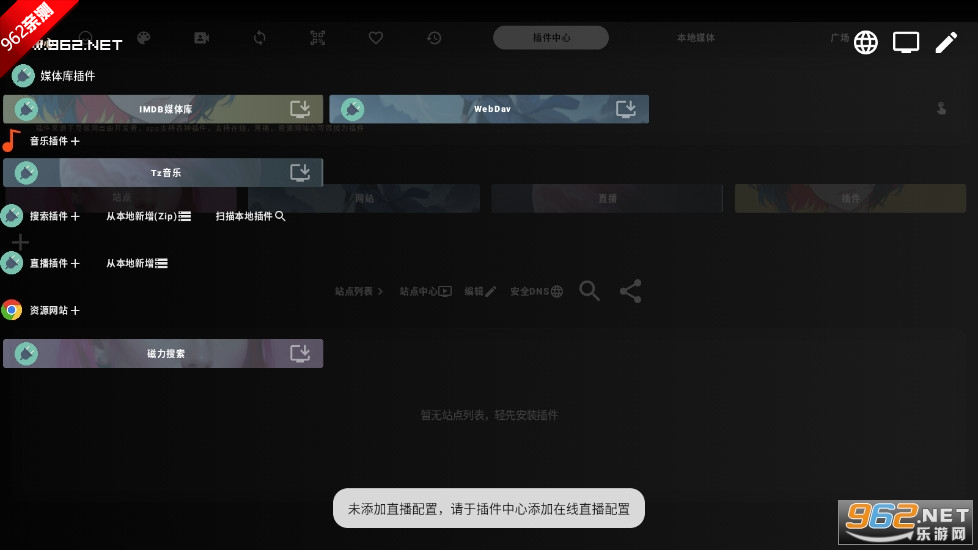This screenshot has height=550, width=978.
Task: Click the search magnifier icon
Action: pos(589,291)
